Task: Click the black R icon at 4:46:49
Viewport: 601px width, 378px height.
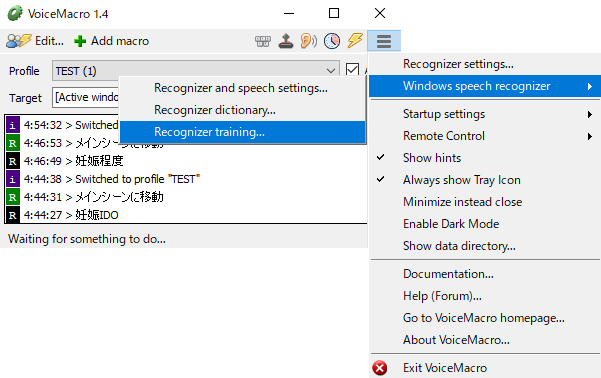Action: (x=13, y=161)
